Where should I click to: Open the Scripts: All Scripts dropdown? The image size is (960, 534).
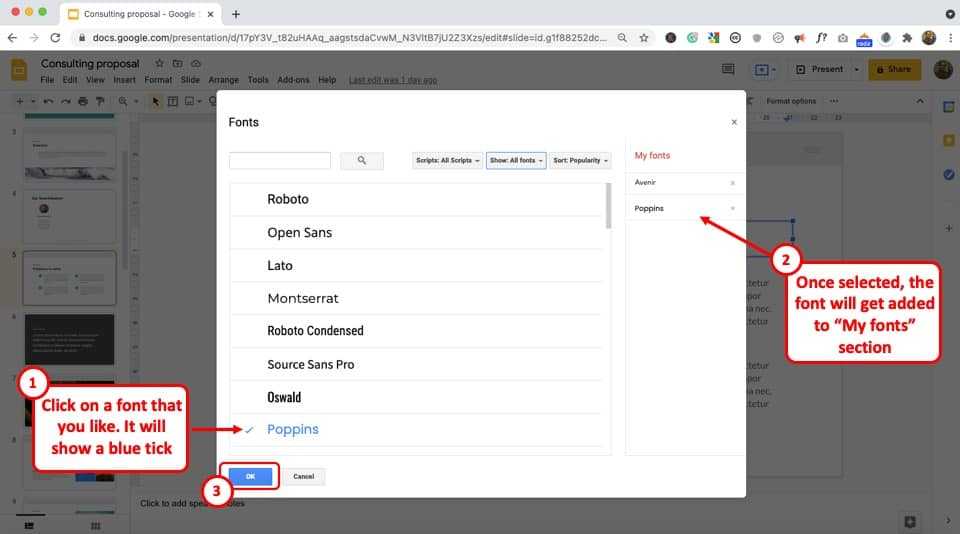(x=447, y=160)
